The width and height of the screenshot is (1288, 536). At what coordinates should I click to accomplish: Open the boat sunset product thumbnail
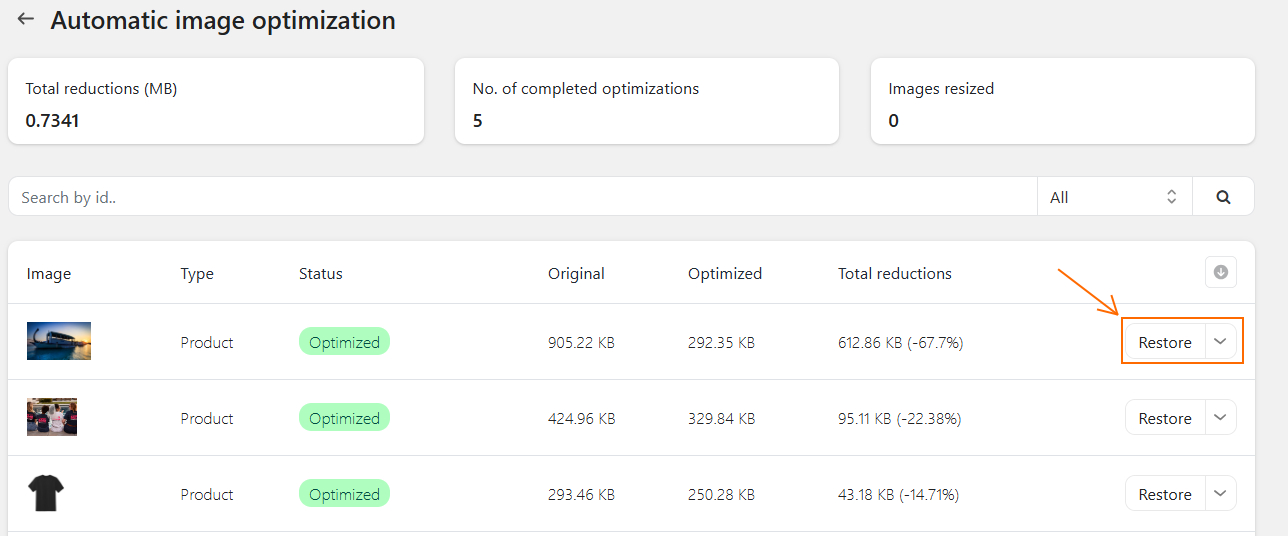pos(59,341)
